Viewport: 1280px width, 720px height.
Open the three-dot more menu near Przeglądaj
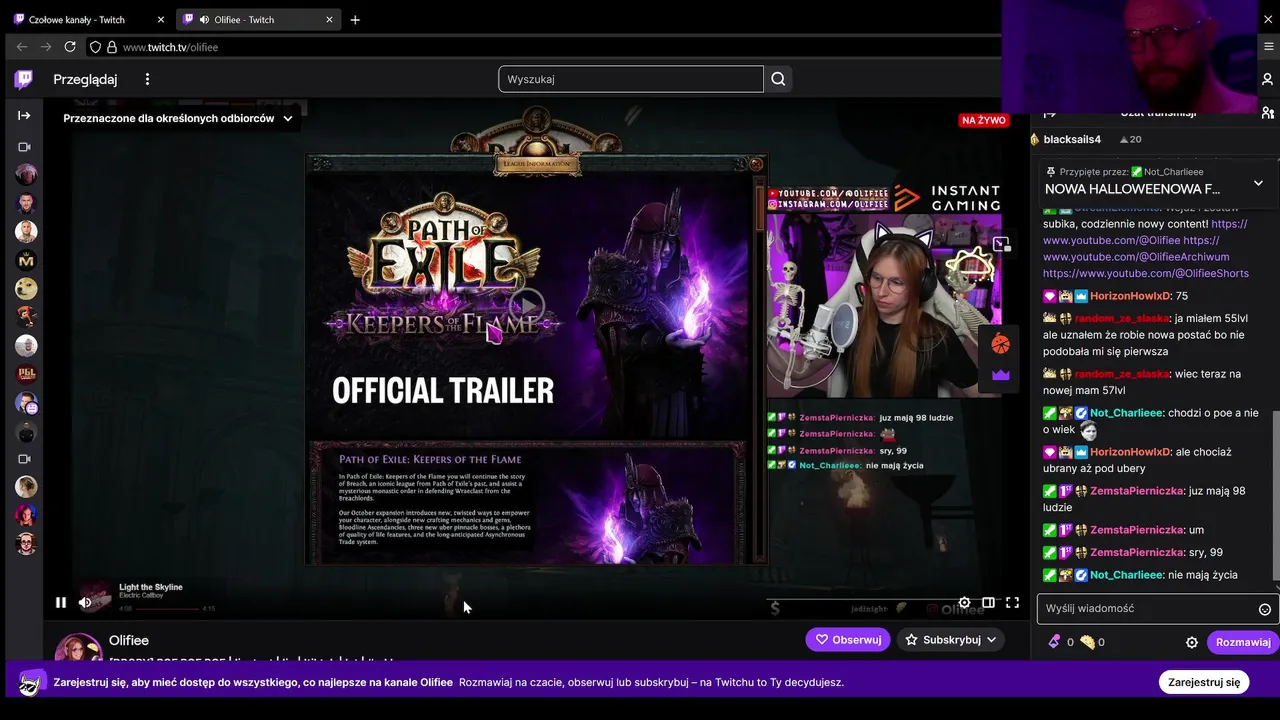click(147, 79)
